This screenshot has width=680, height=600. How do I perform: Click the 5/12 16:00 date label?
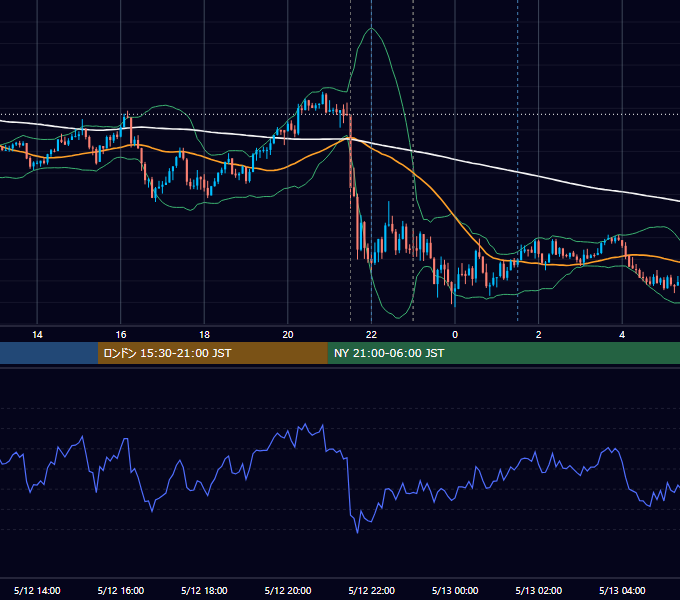tap(121, 590)
